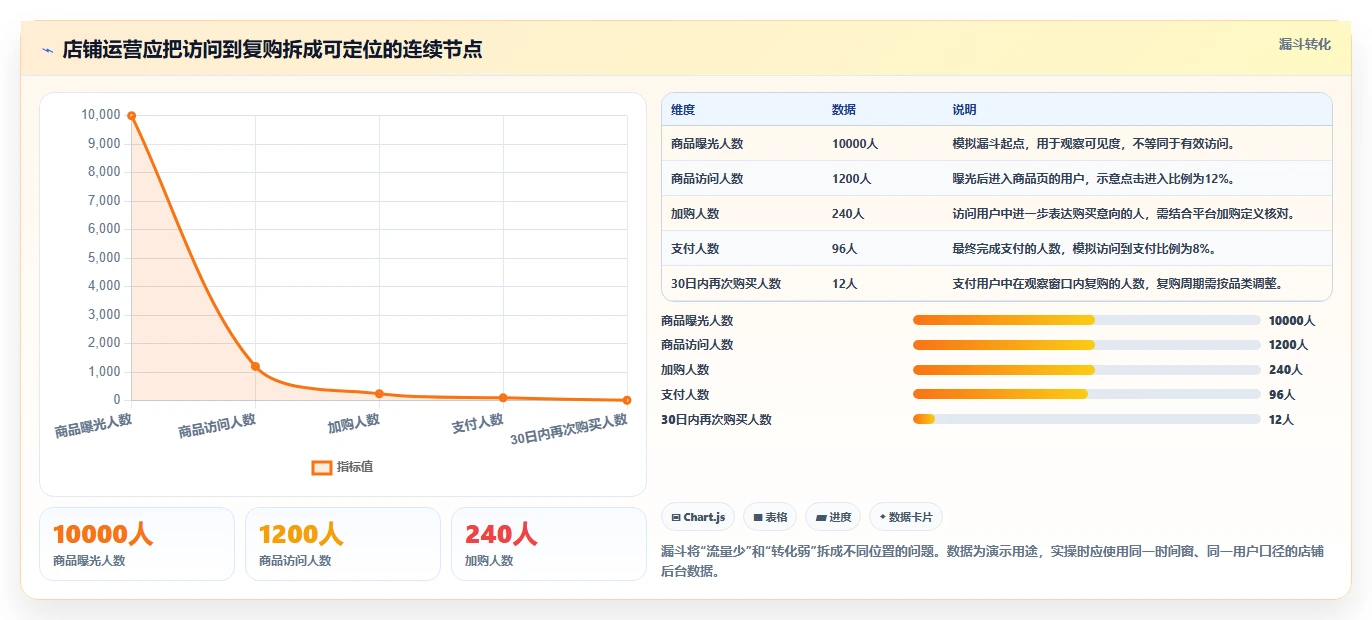Click the 10000人 cell in the table
This screenshot has width=1372, height=620.
855,144
